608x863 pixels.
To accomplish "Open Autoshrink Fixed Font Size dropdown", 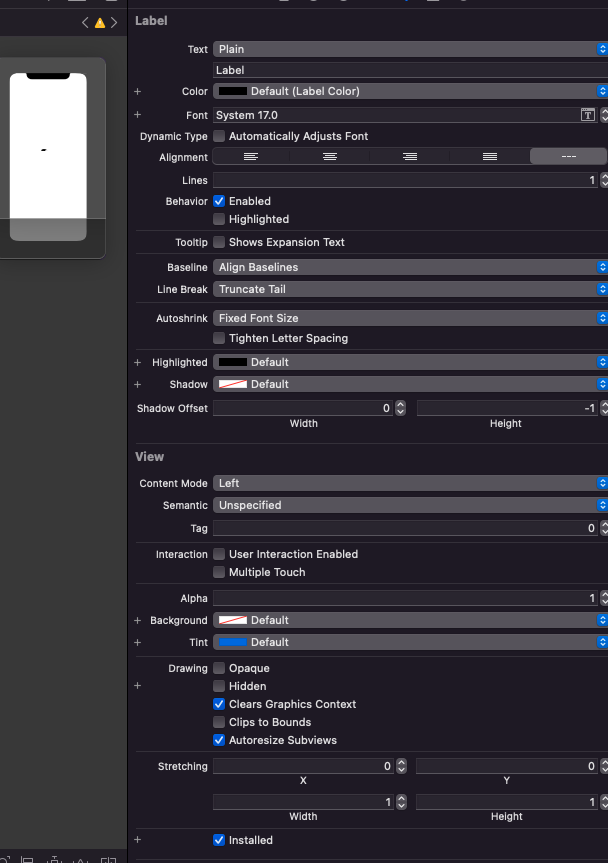I will click(x=410, y=318).
